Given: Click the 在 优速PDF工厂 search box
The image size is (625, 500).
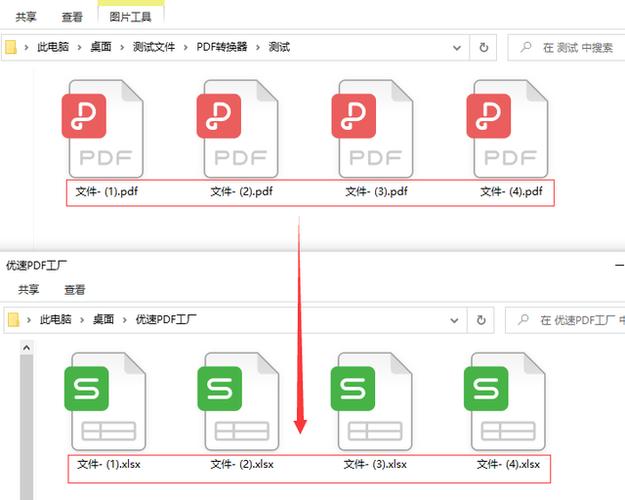Looking at the screenshot, I should coord(565,320).
